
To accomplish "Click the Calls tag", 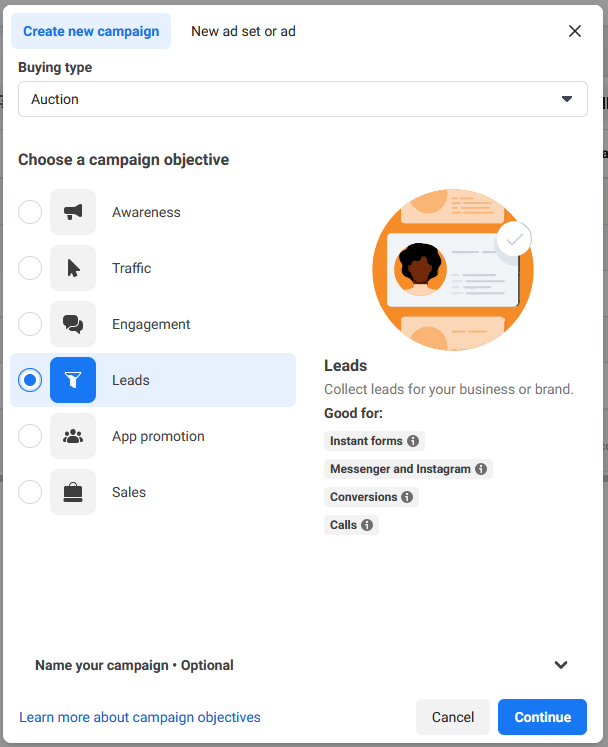I will click(351, 525).
